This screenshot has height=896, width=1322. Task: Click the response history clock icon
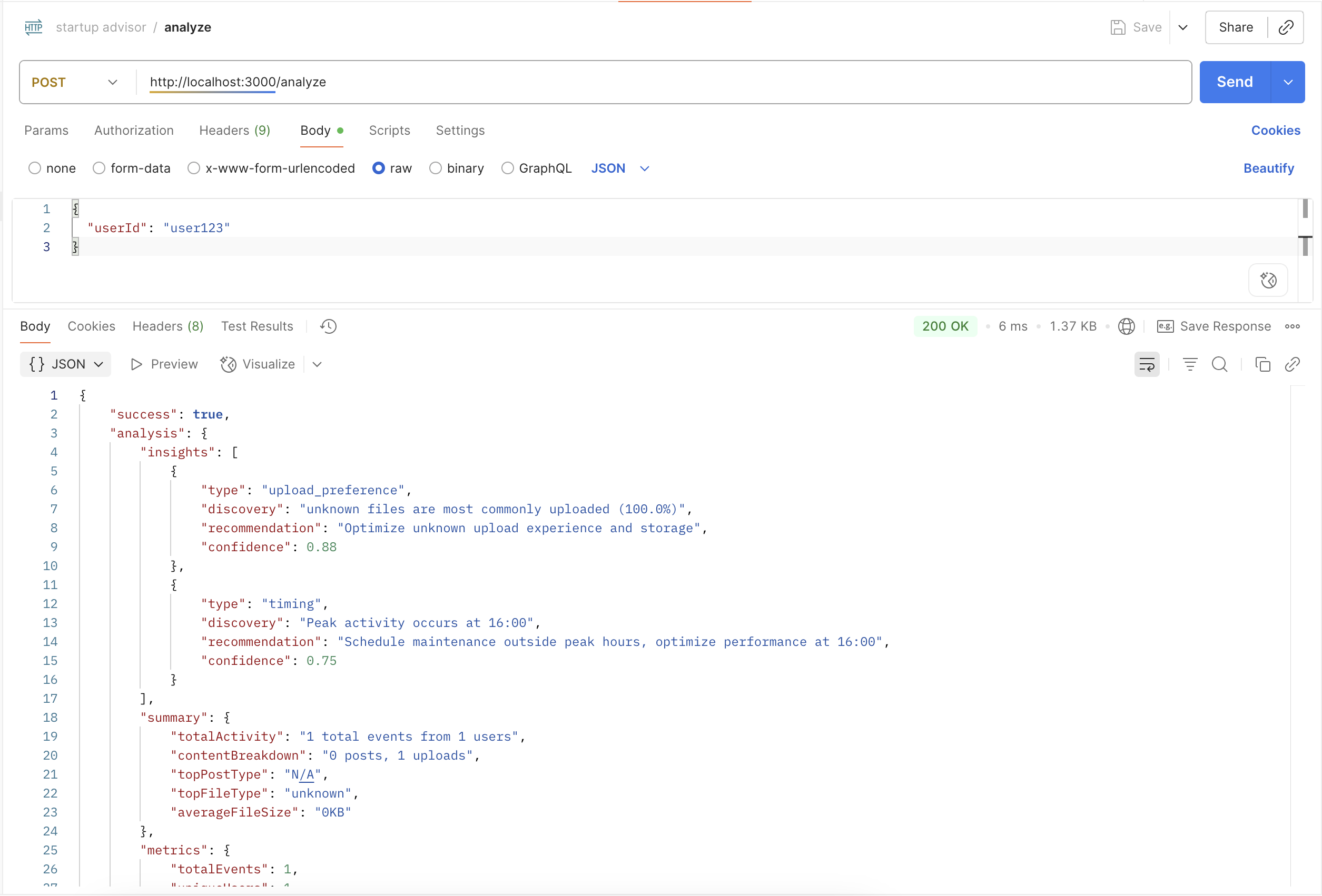(x=328, y=326)
